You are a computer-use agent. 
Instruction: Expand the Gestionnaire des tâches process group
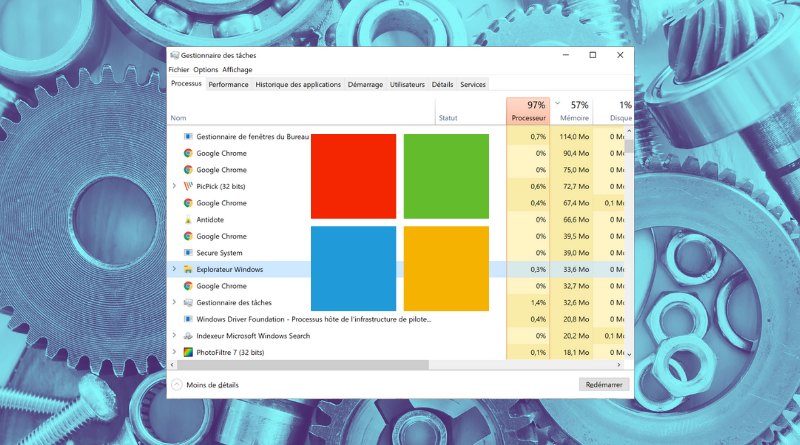tap(174, 302)
